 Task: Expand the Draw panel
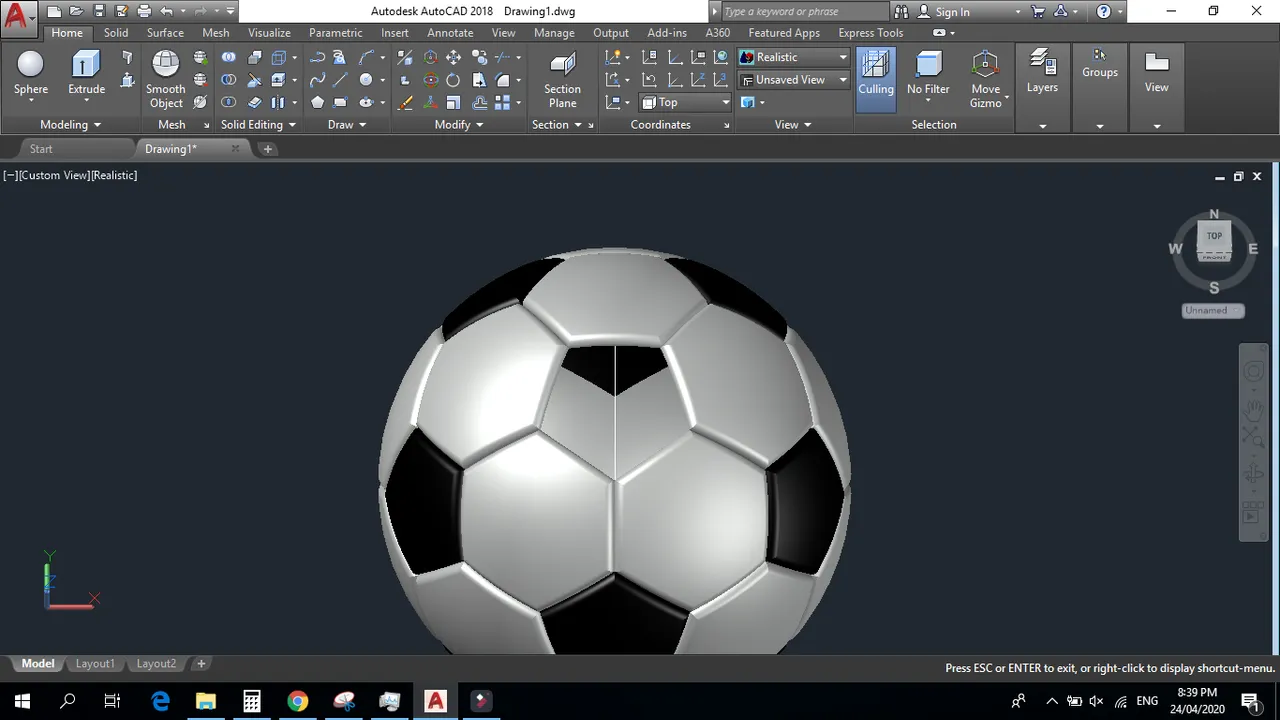pyautogui.click(x=347, y=125)
